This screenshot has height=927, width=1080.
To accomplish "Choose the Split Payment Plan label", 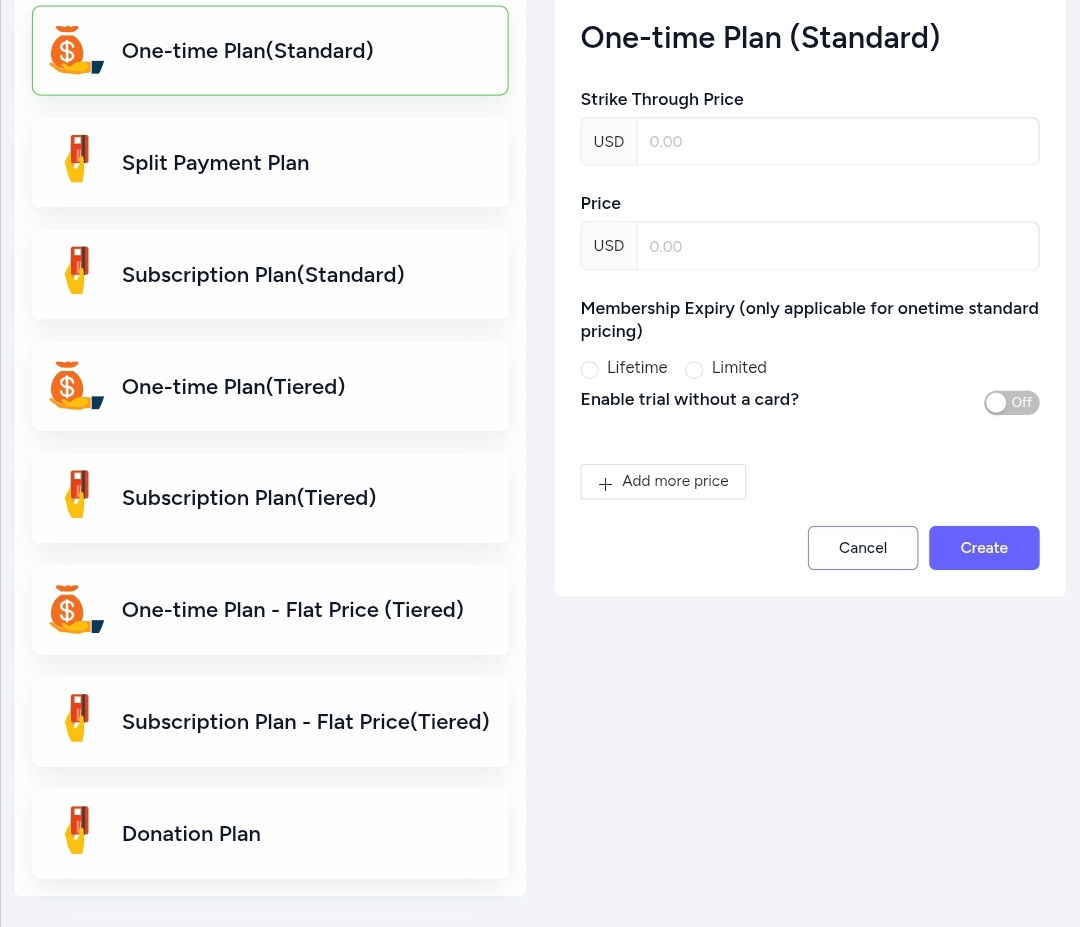I will tap(216, 163).
